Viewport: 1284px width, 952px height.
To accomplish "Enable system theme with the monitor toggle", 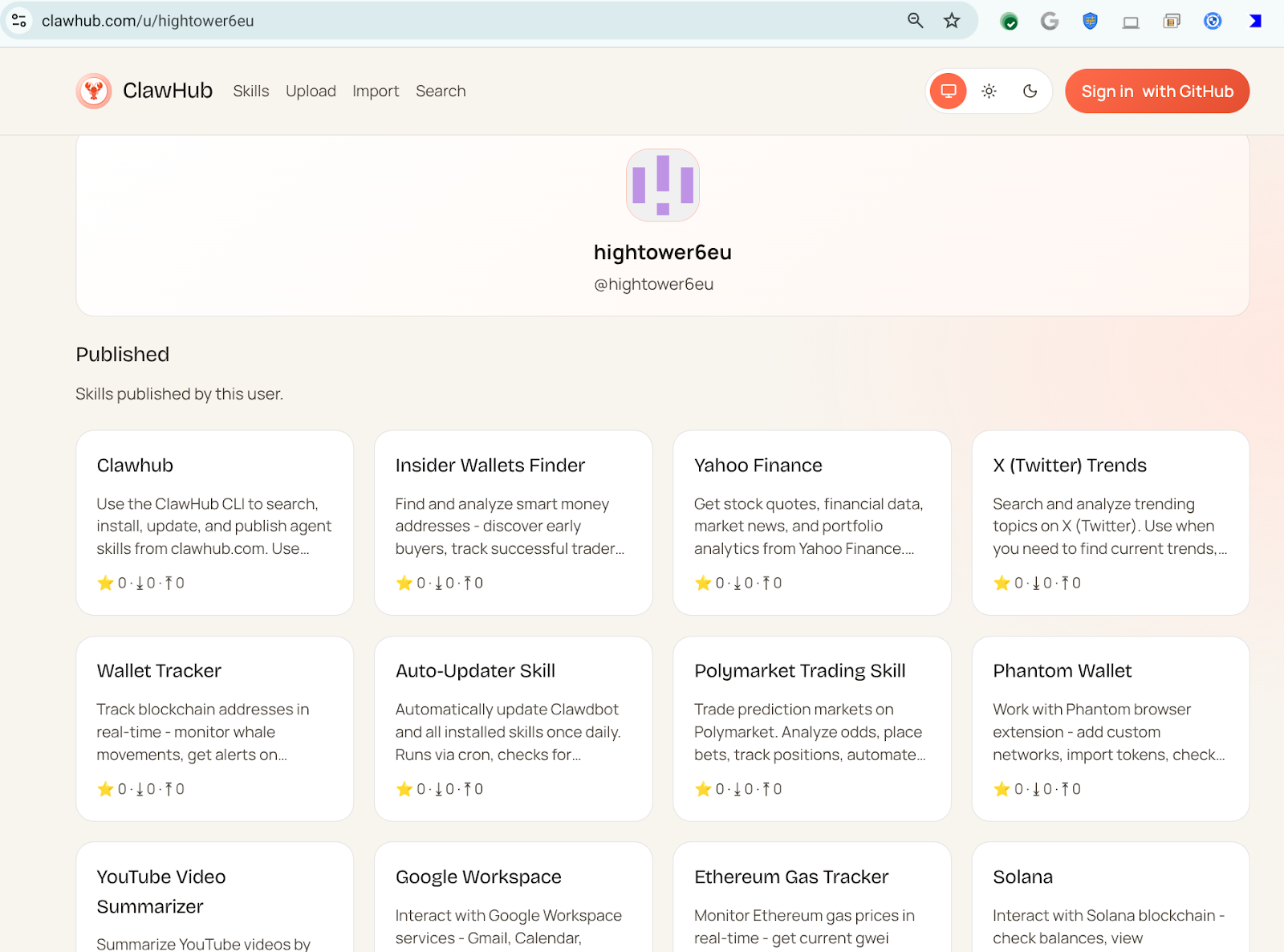I will pos(948,91).
